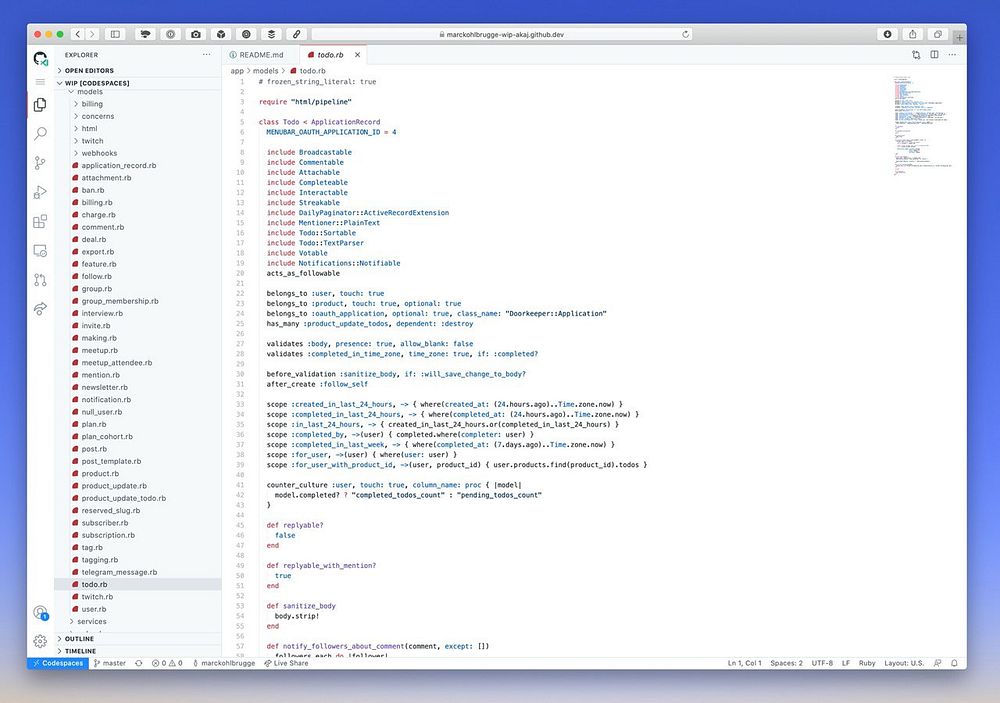1000x703 pixels.
Task: Open the Accounts icon with badge
Action: click(40, 613)
